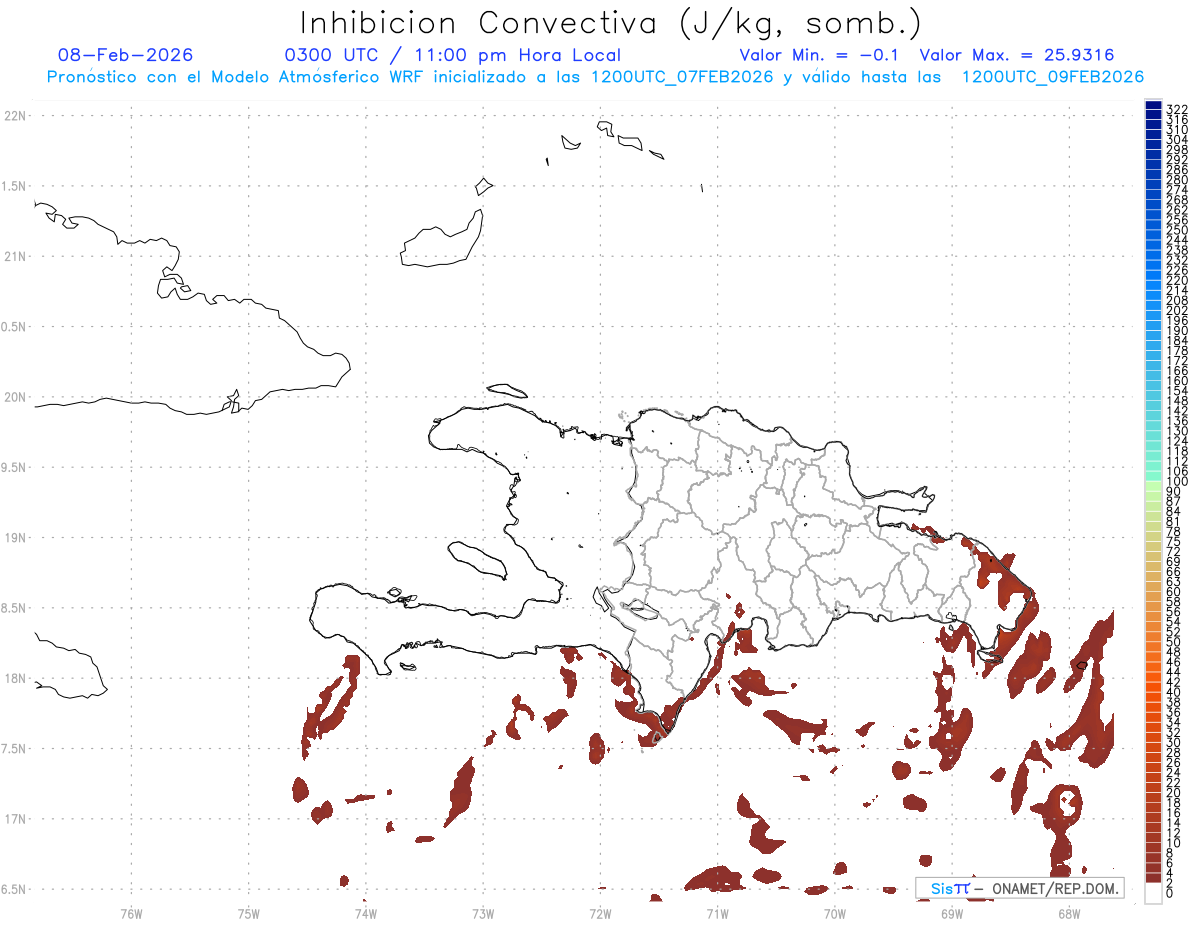Click the '21N' latitude label

point(14,256)
